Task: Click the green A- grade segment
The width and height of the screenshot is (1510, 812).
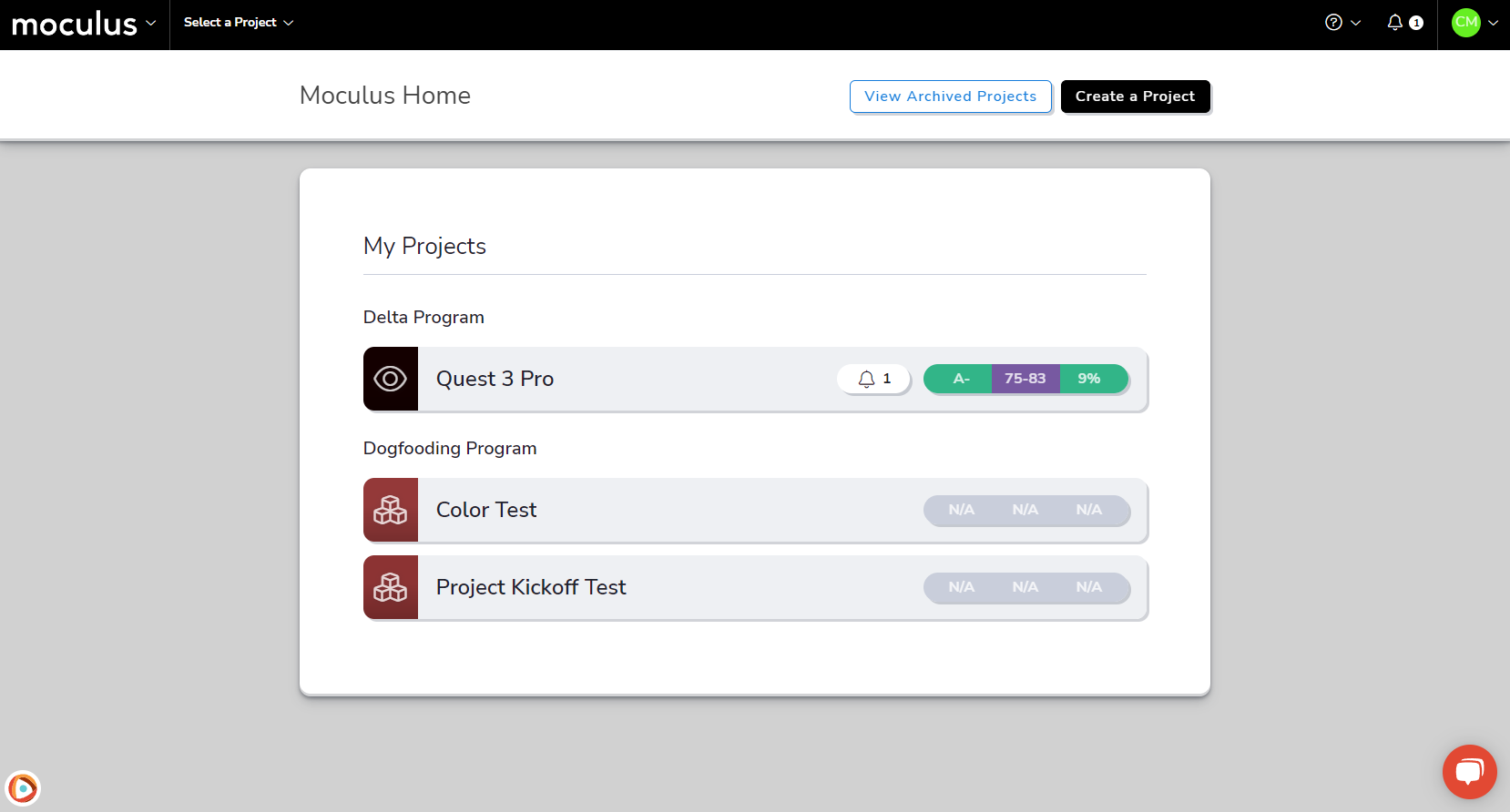Action: [960, 379]
